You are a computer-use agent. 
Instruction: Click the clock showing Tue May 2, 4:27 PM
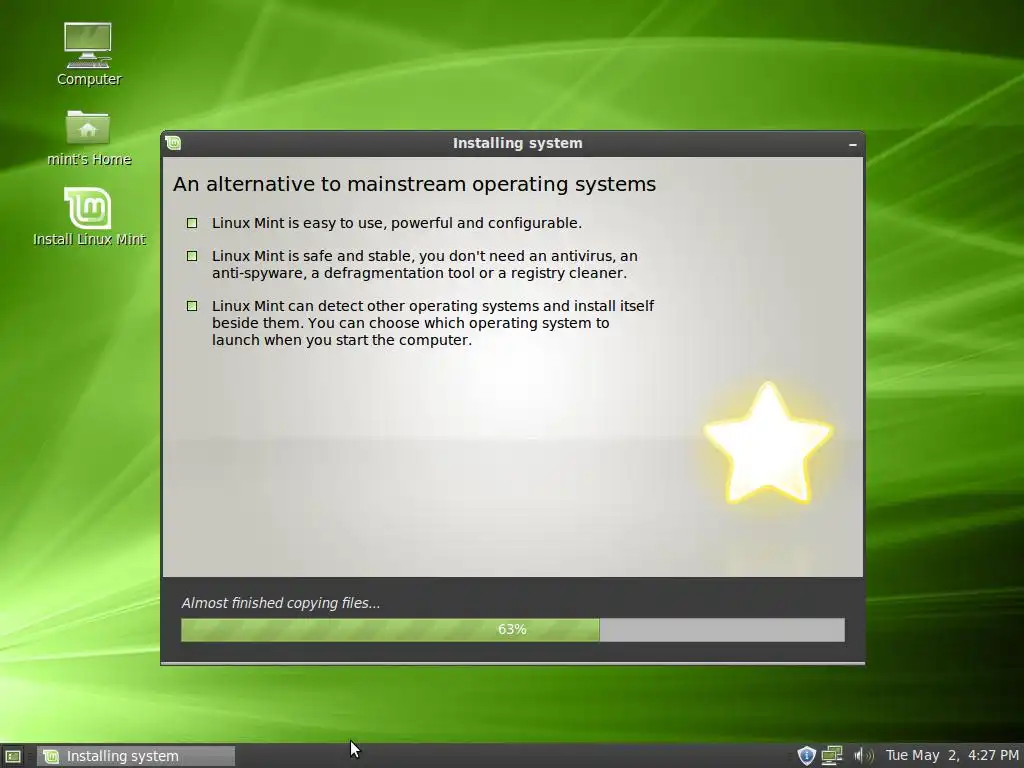(952, 756)
